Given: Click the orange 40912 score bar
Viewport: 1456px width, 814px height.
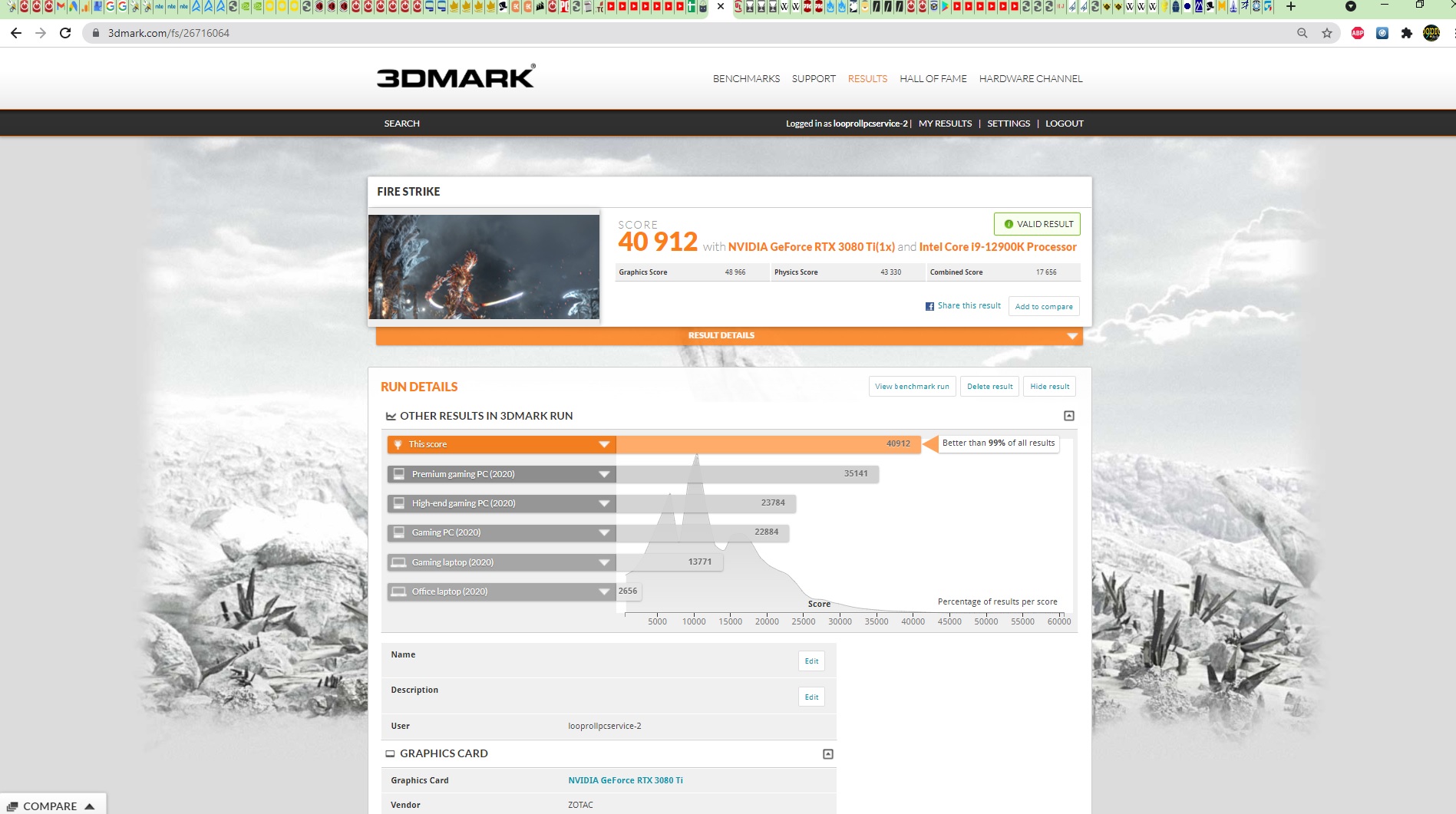Looking at the screenshot, I should coord(768,444).
